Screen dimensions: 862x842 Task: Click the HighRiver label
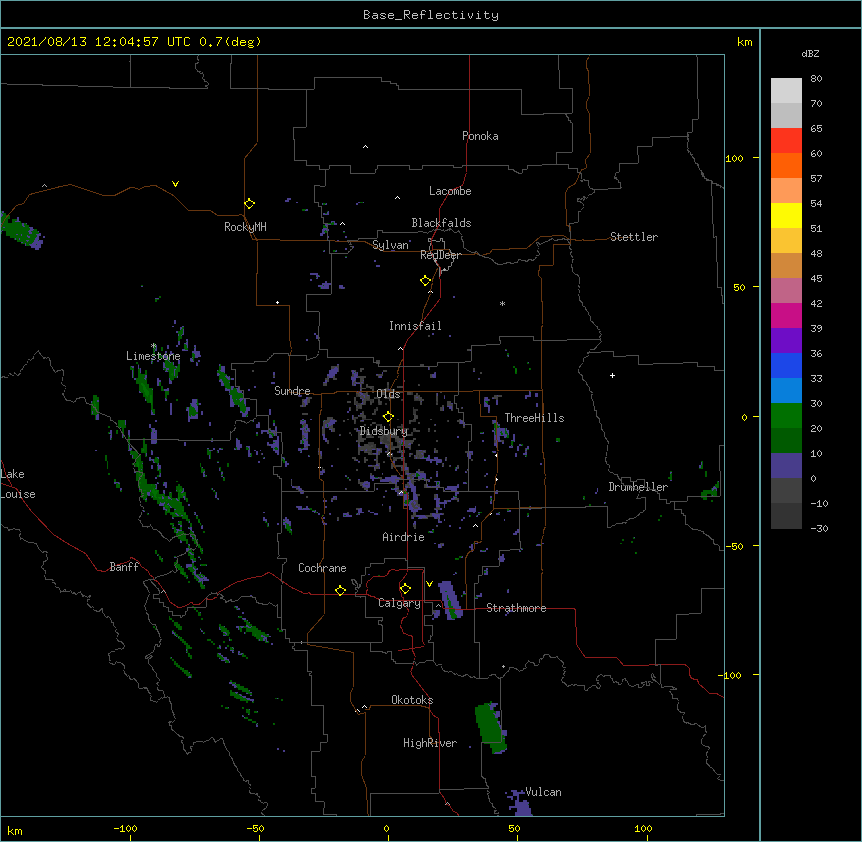430,743
